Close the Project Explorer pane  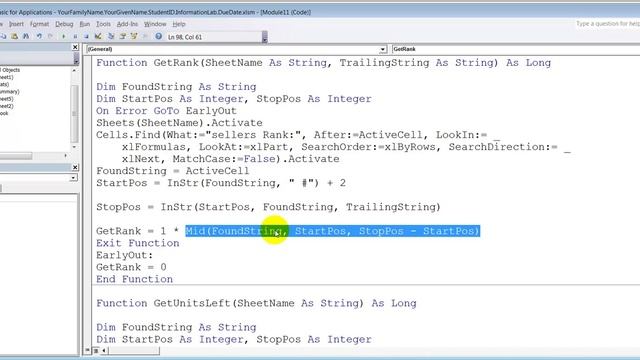pyautogui.click(x=75, y=47)
